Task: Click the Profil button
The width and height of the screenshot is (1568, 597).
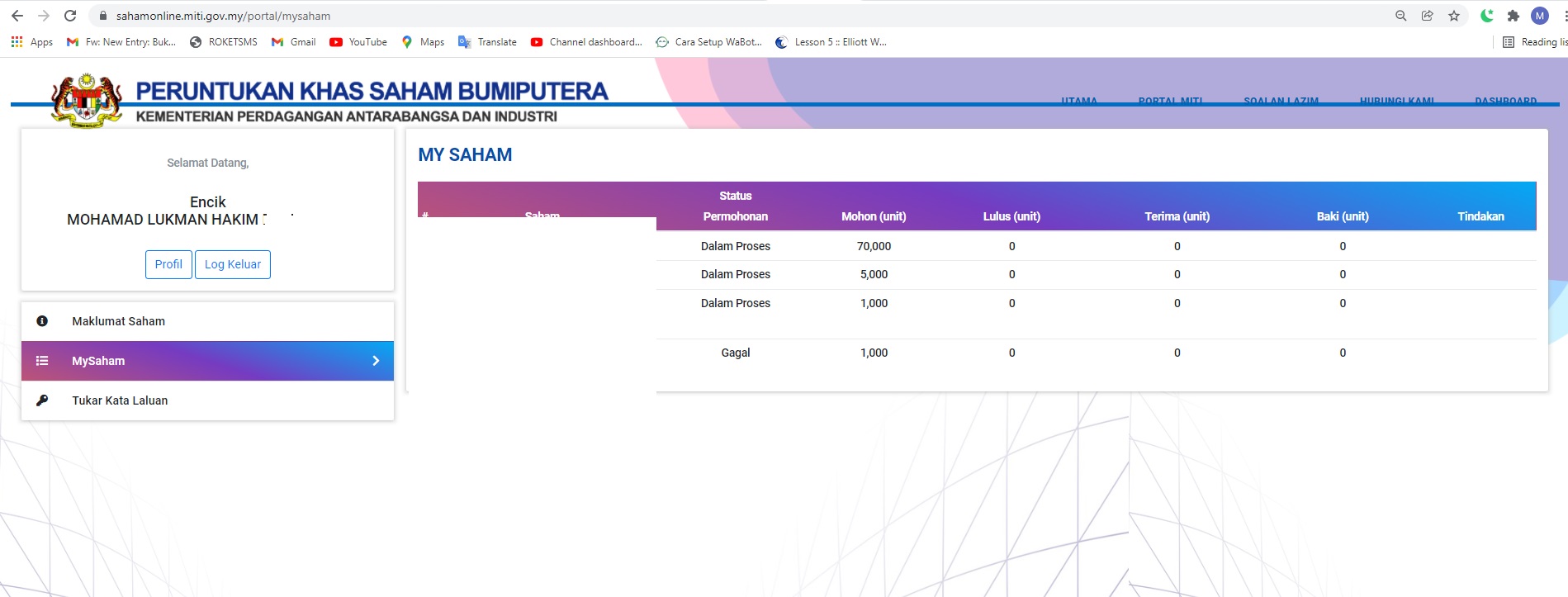Action: 168,264
